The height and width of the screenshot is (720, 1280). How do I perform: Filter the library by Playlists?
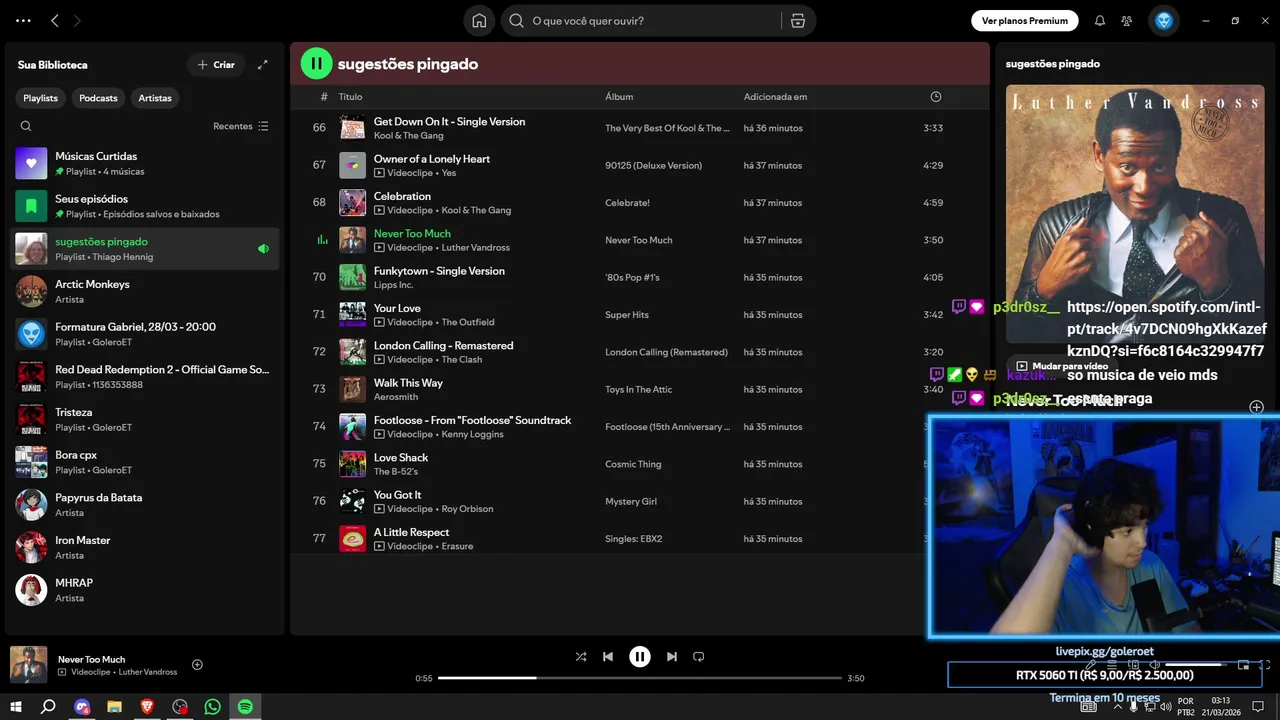(41, 98)
